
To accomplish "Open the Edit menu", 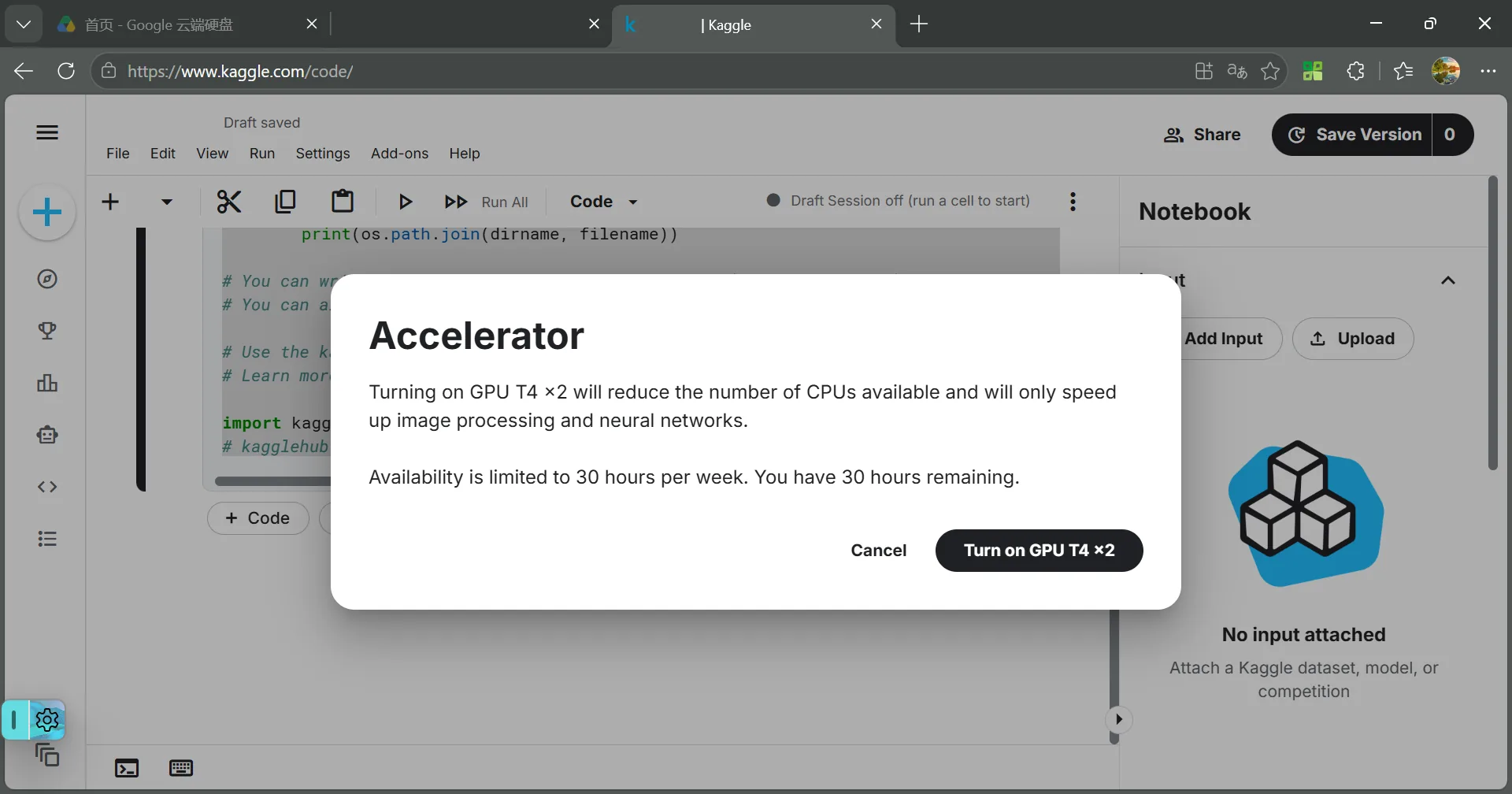I will [163, 154].
